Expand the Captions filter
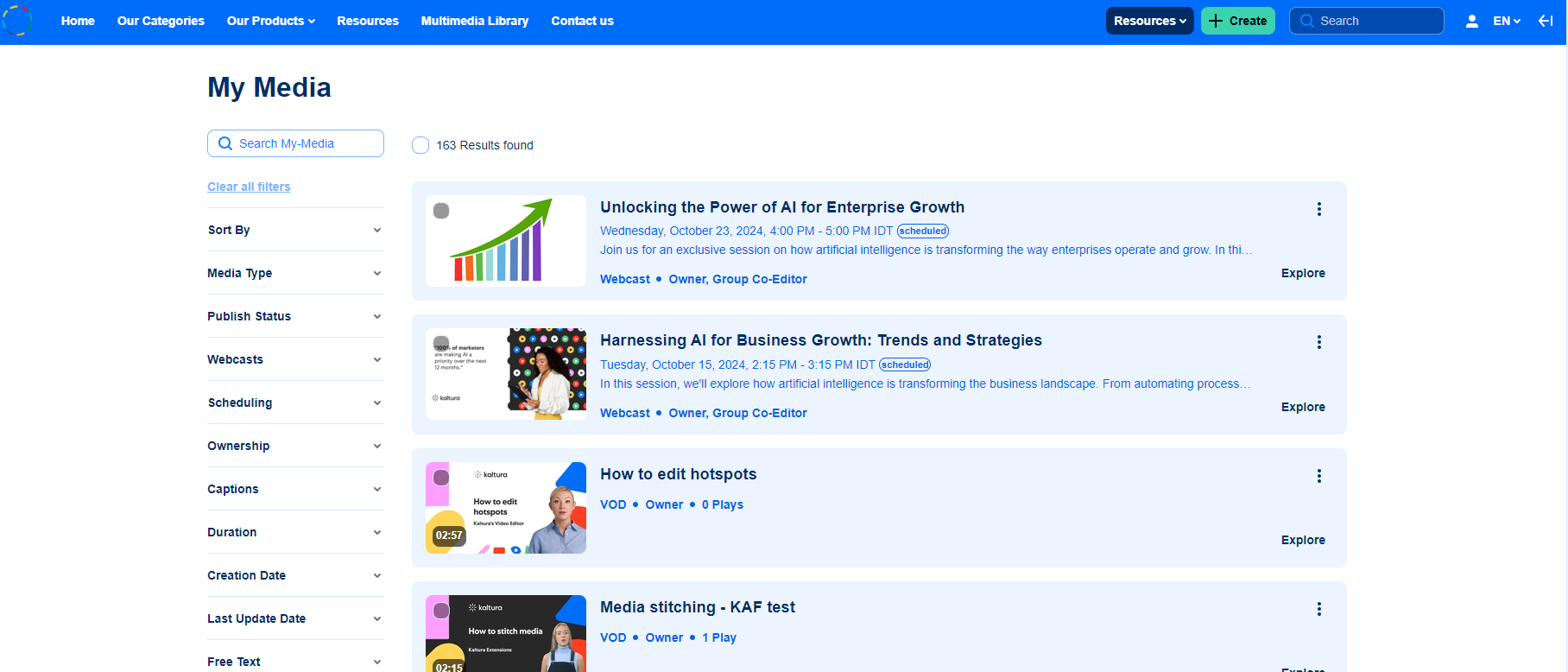The image size is (1568, 672). pyautogui.click(x=295, y=489)
